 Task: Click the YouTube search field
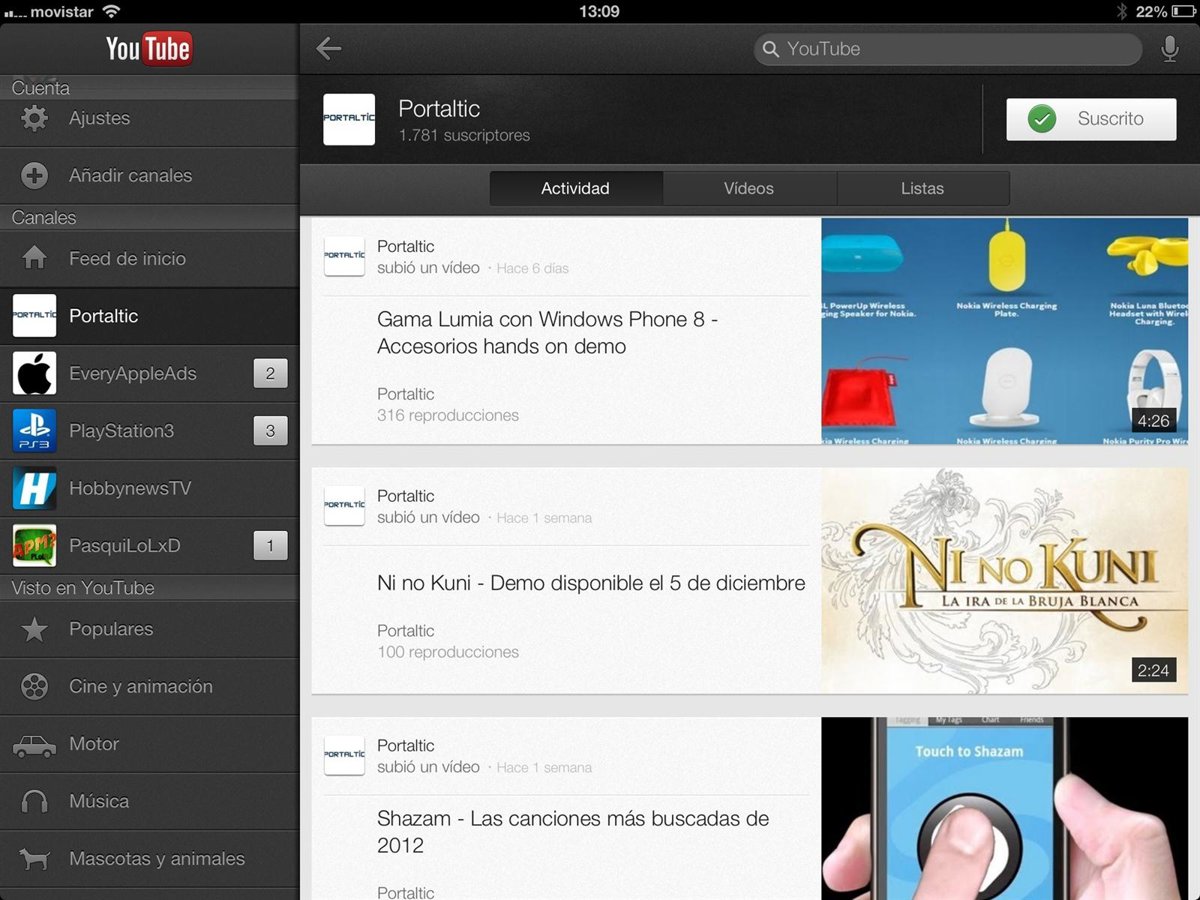pyautogui.click(x=948, y=49)
